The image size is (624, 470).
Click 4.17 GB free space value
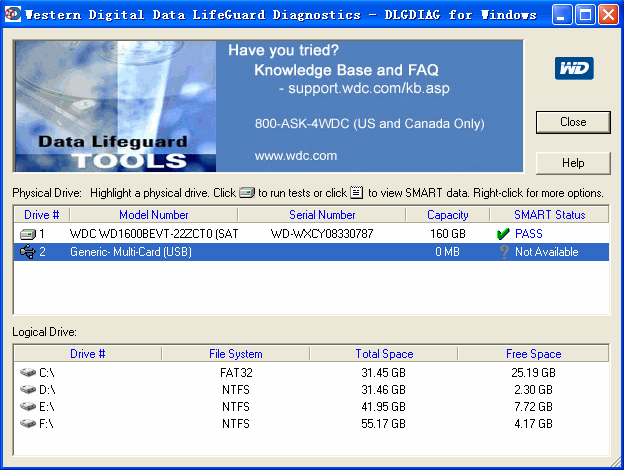[x=533, y=424]
